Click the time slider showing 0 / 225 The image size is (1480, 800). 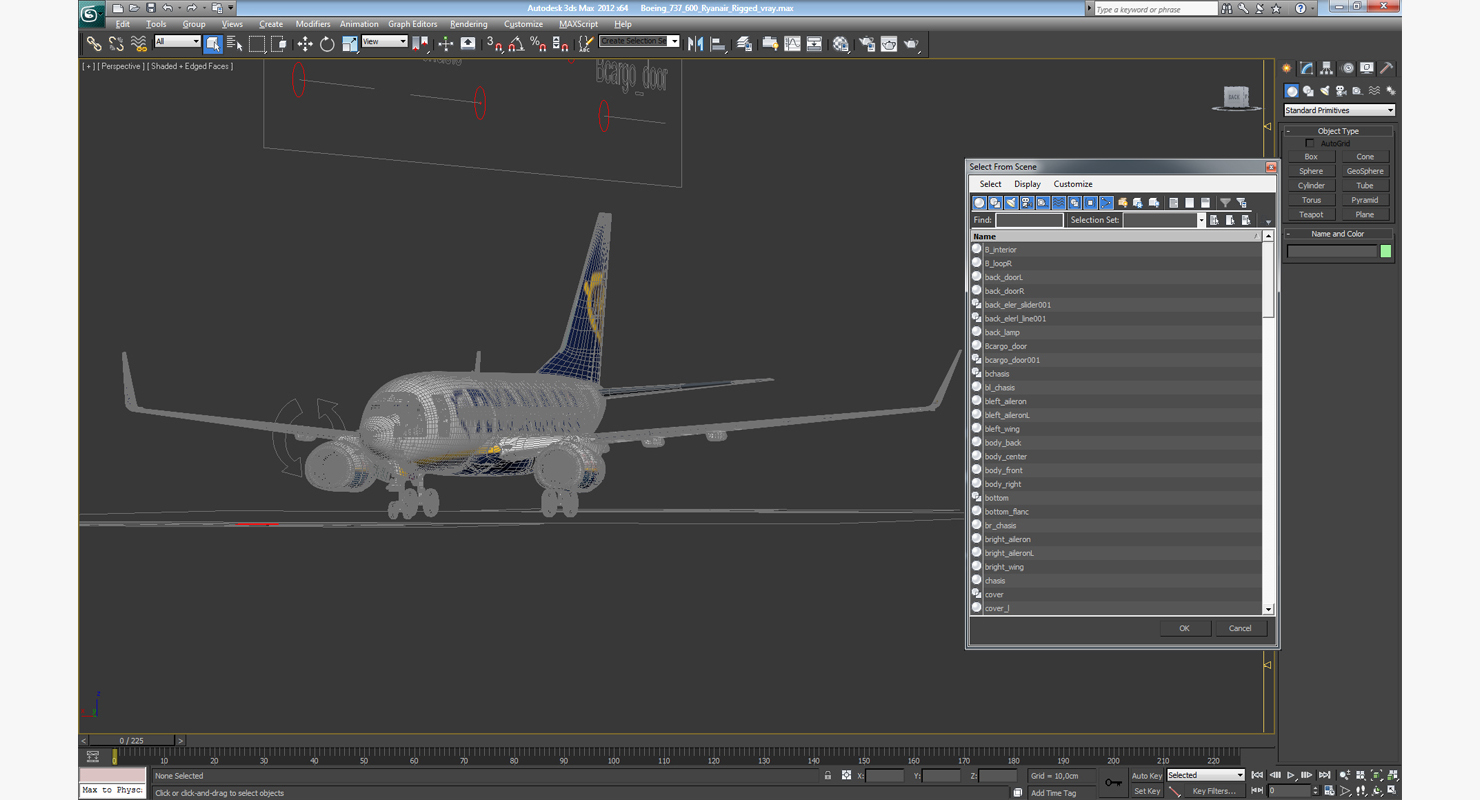131,741
